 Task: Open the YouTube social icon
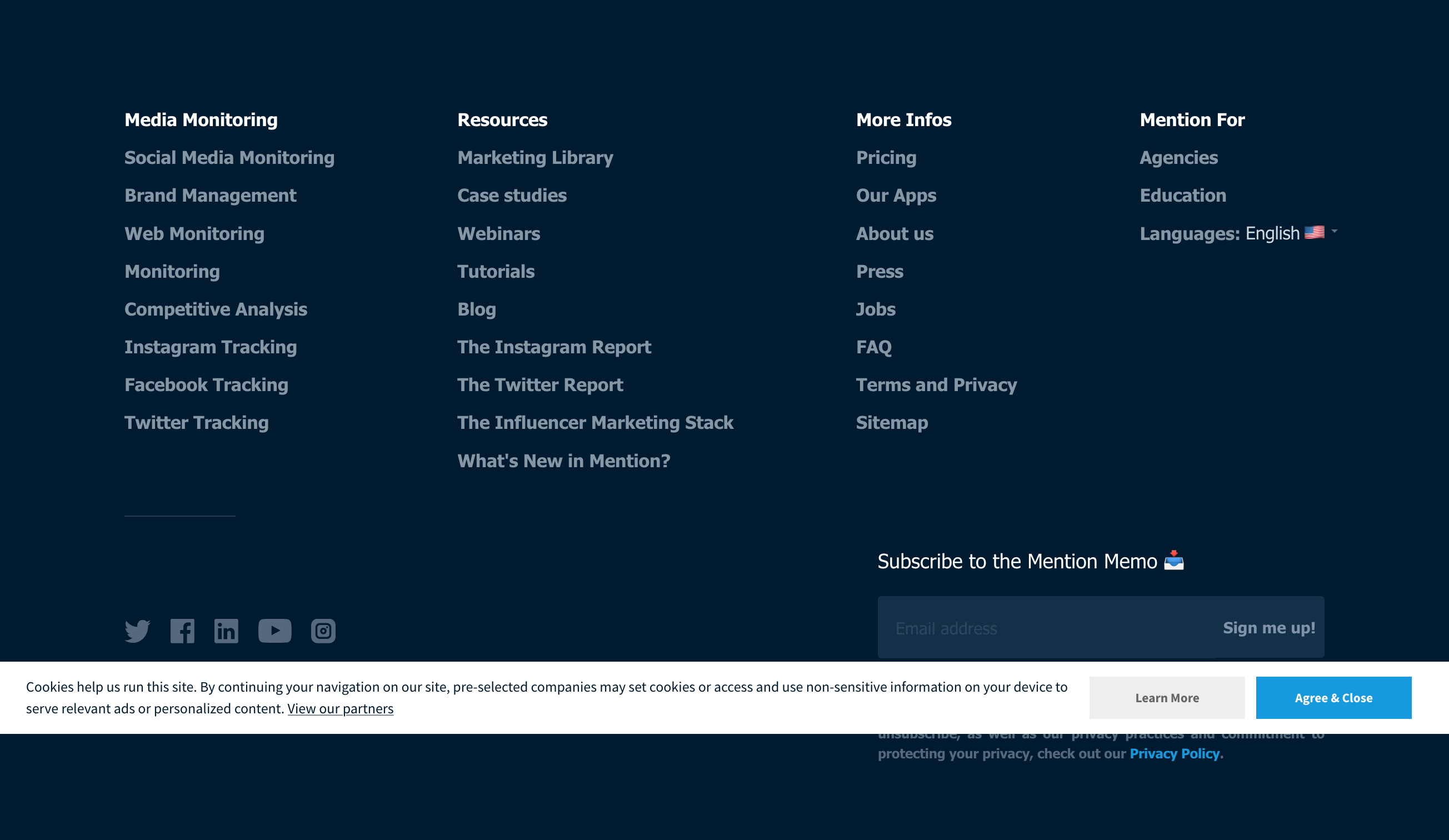click(x=275, y=631)
